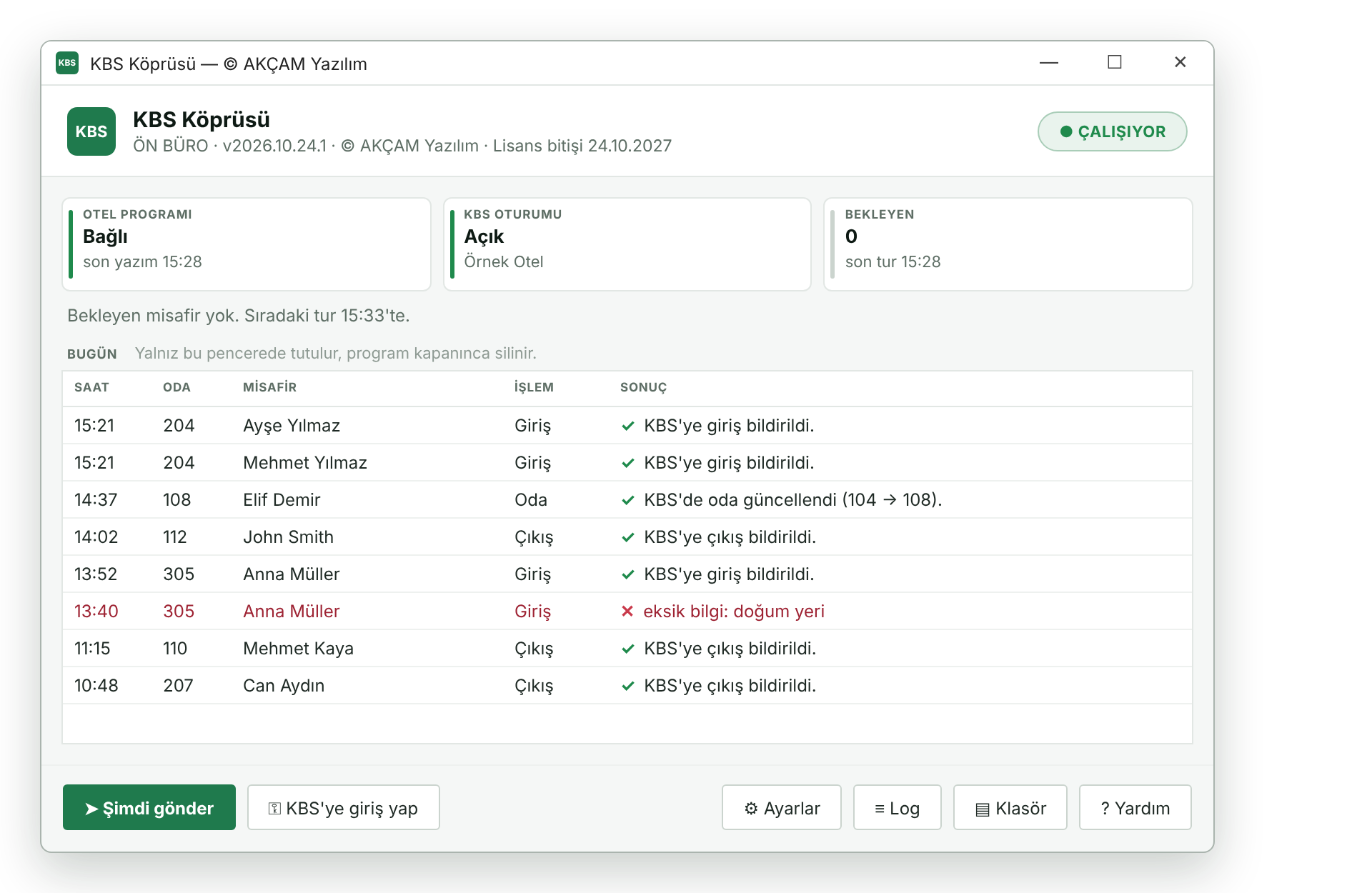Image resolution: width=1372 pixels, height=893 pixels.
Task: Select guest name Can Aydın
Action: [284, 686]
